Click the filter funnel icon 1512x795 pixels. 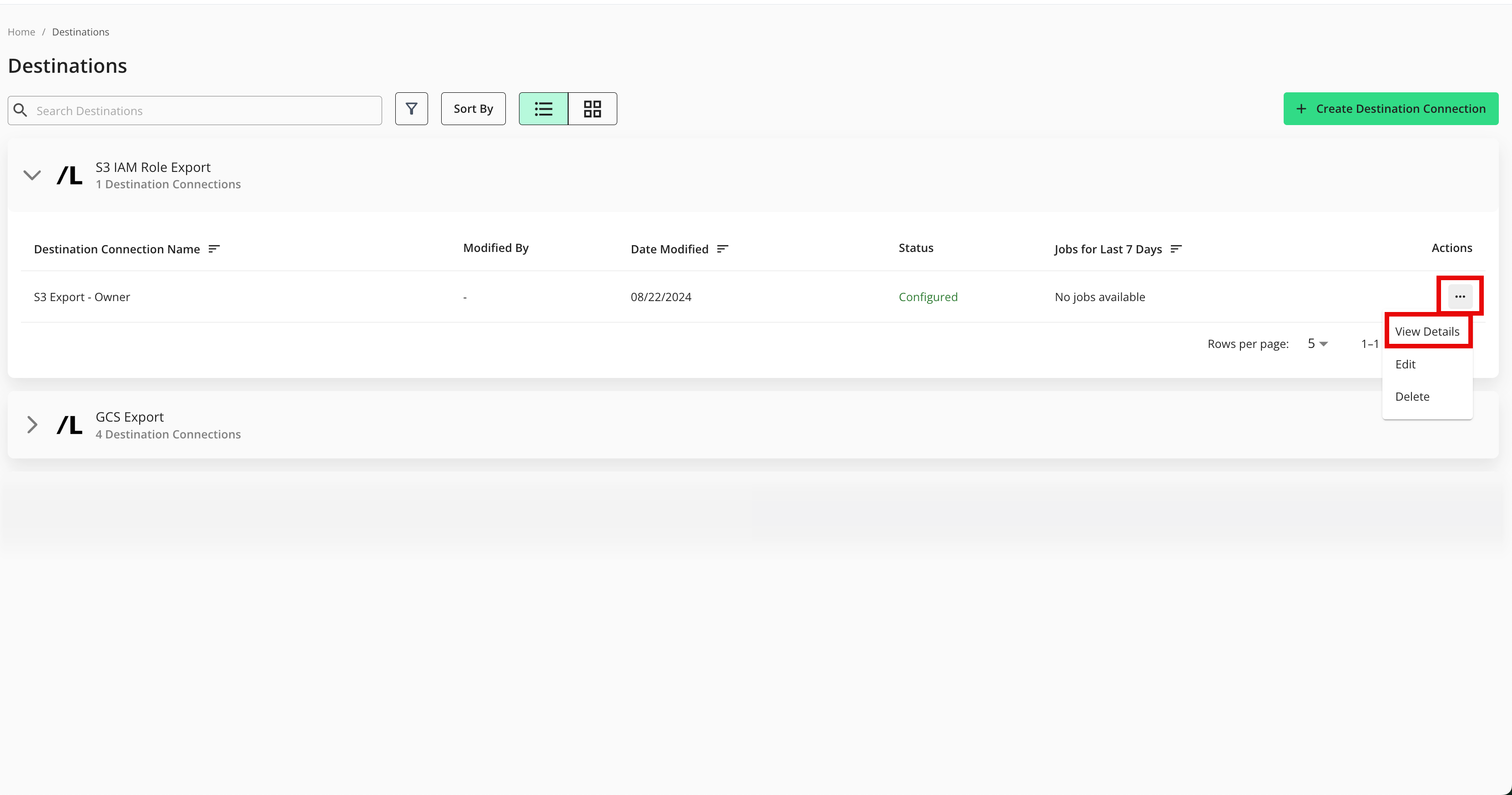click(x=411, y=109)
